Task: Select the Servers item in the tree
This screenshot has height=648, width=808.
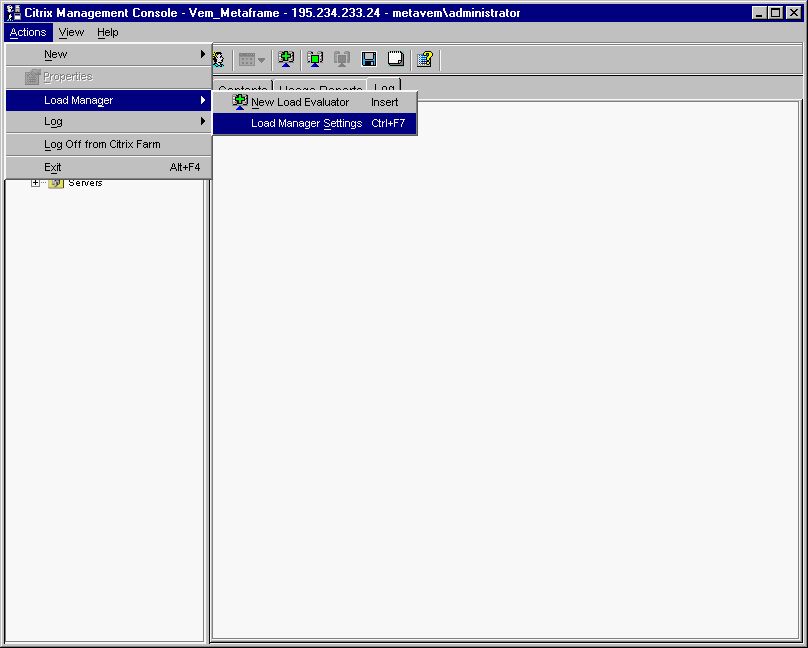Action: 86,183
